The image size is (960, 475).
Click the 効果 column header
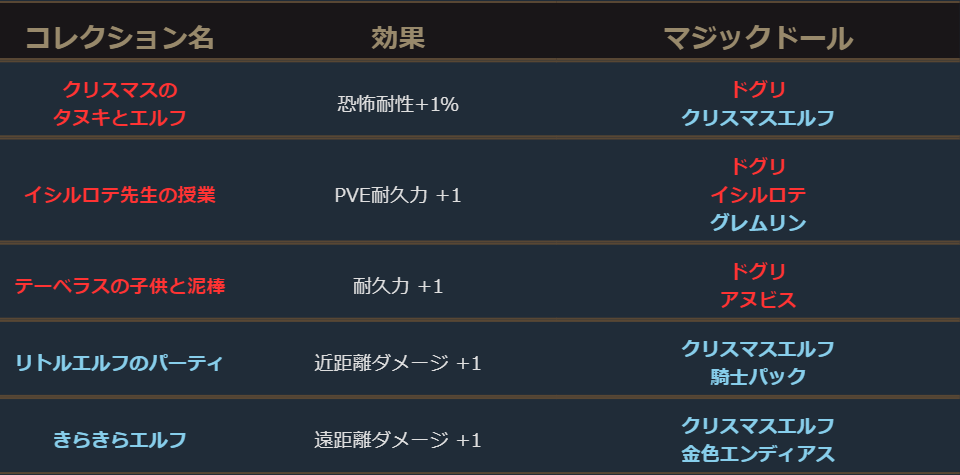tap(398, 39)
